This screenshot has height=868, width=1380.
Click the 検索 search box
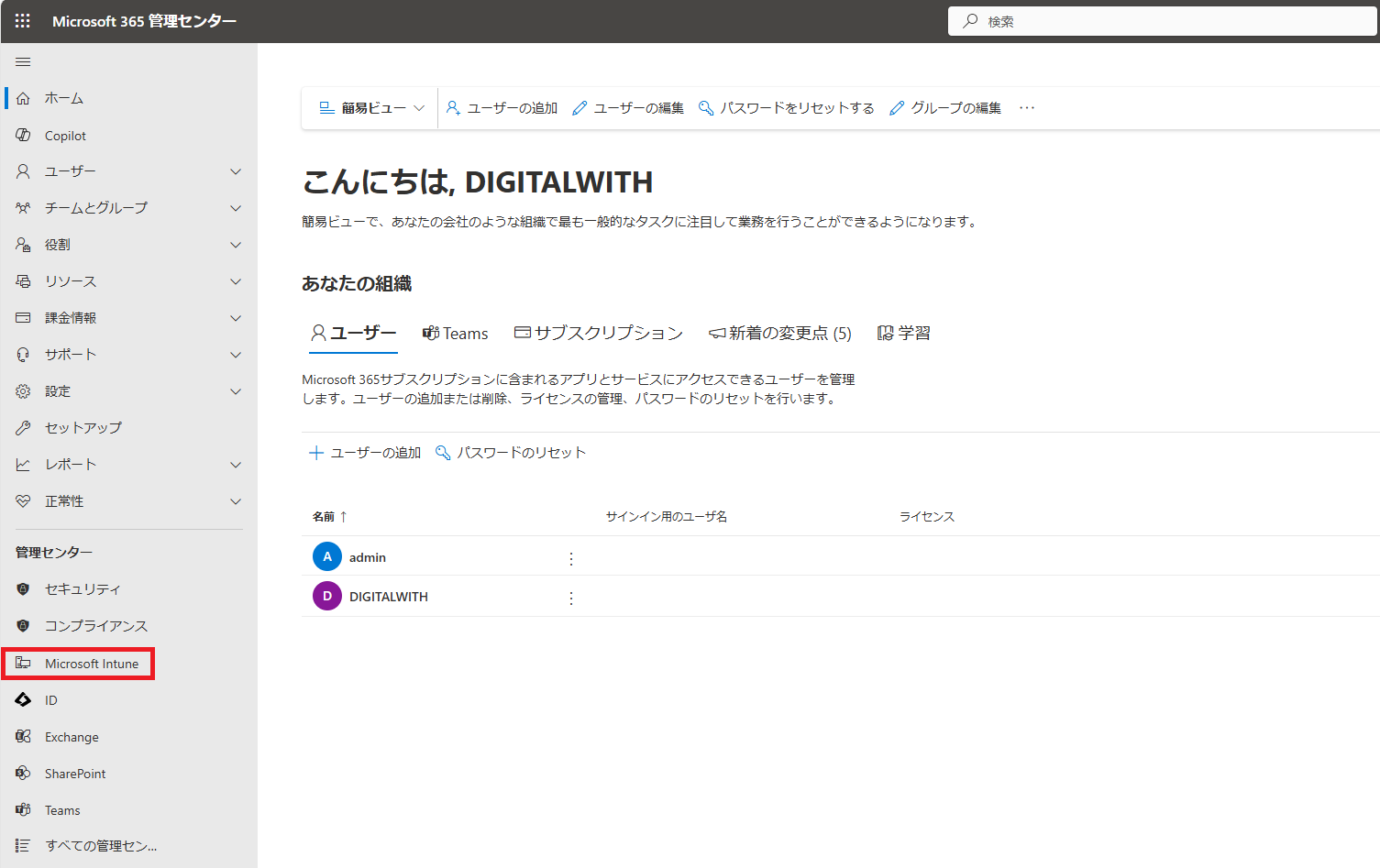(1163, 21)
